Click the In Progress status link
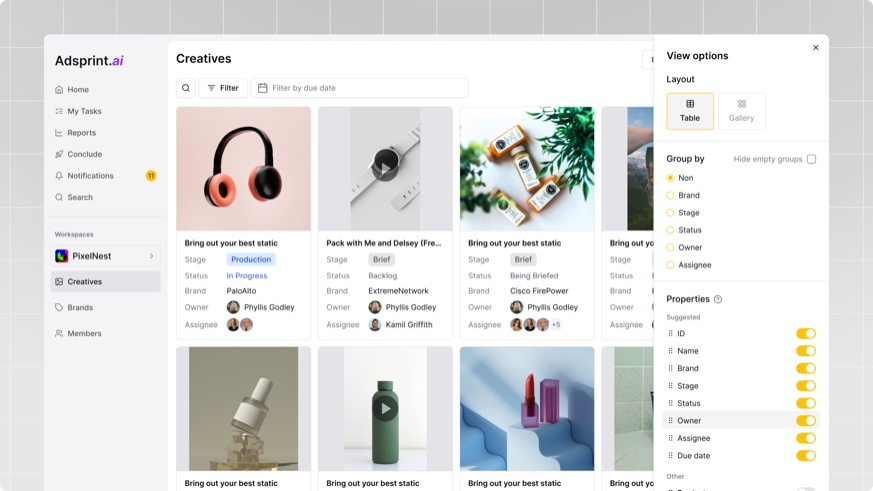Image resolution: width=873 pixels, height=491 pixels. (247, 276)
